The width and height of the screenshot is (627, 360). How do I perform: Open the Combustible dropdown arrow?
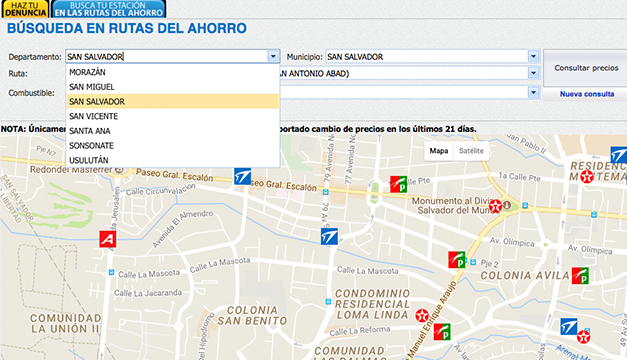point(533,92)
